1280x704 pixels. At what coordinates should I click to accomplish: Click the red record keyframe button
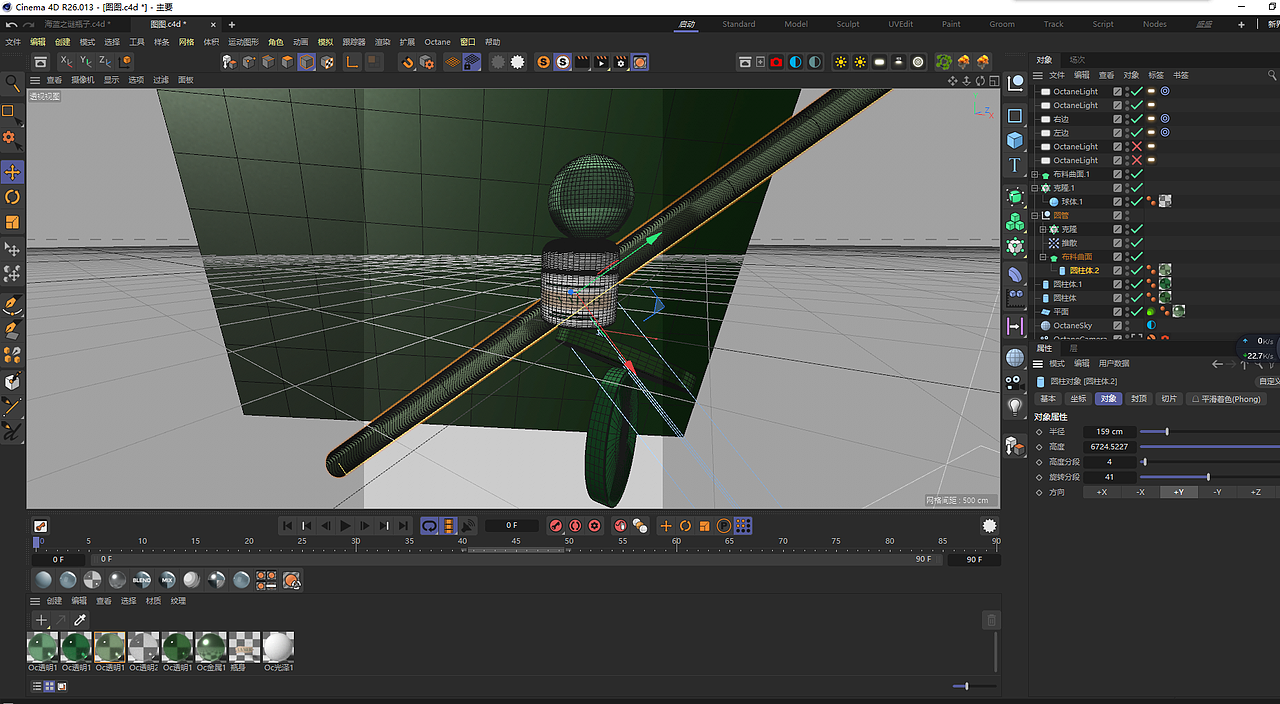click(x=556, y=526)
